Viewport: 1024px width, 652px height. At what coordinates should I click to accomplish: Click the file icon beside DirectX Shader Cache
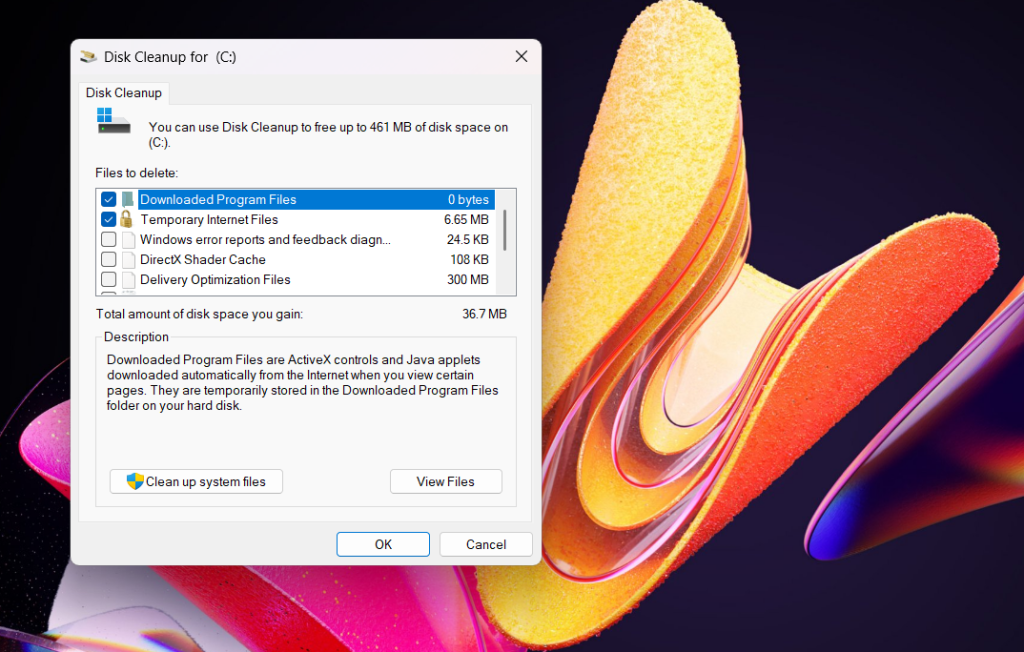pyautogui.click(x=129, y=259)
